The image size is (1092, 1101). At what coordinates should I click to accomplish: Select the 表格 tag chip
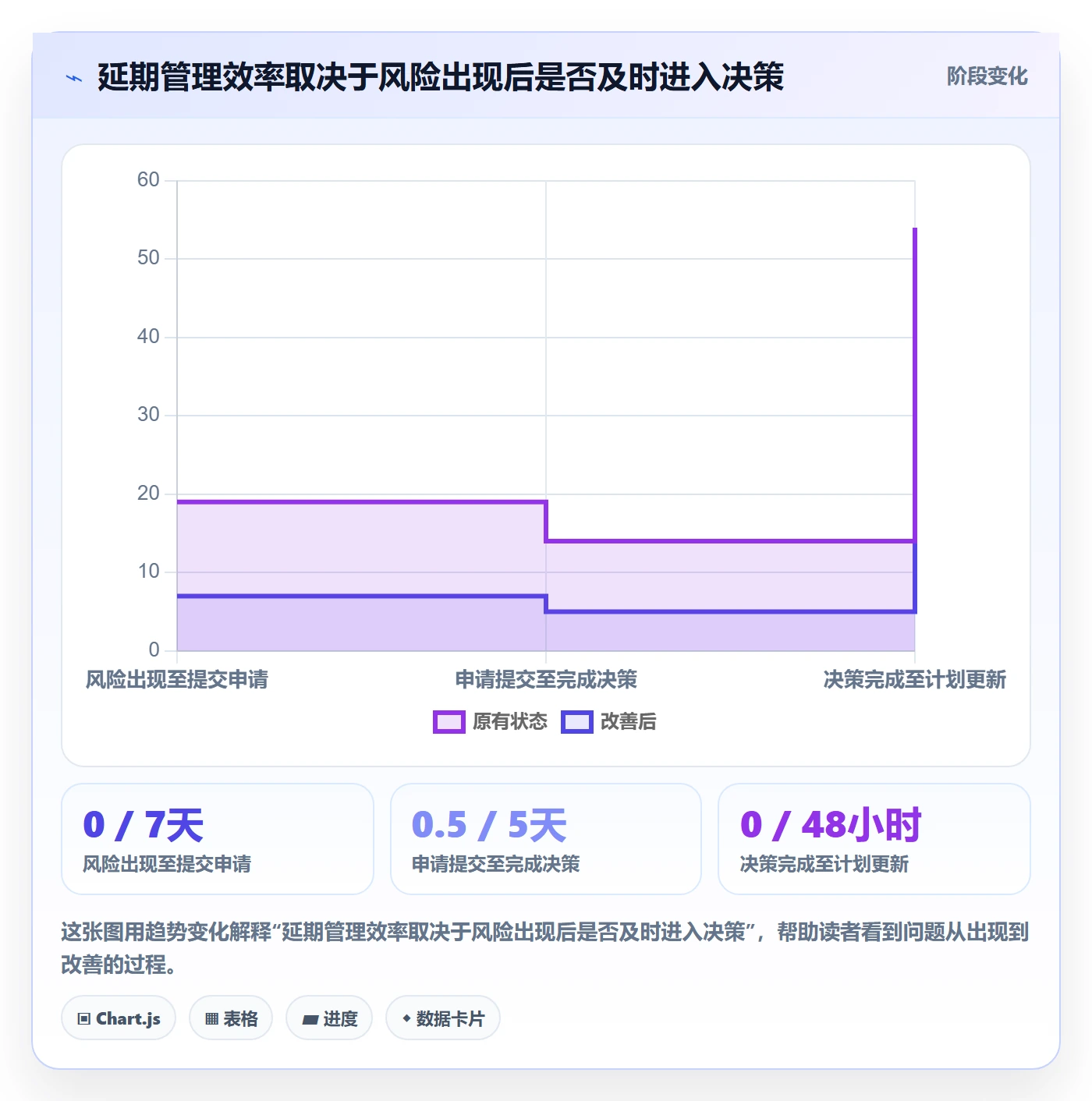tap(231, 1018)
